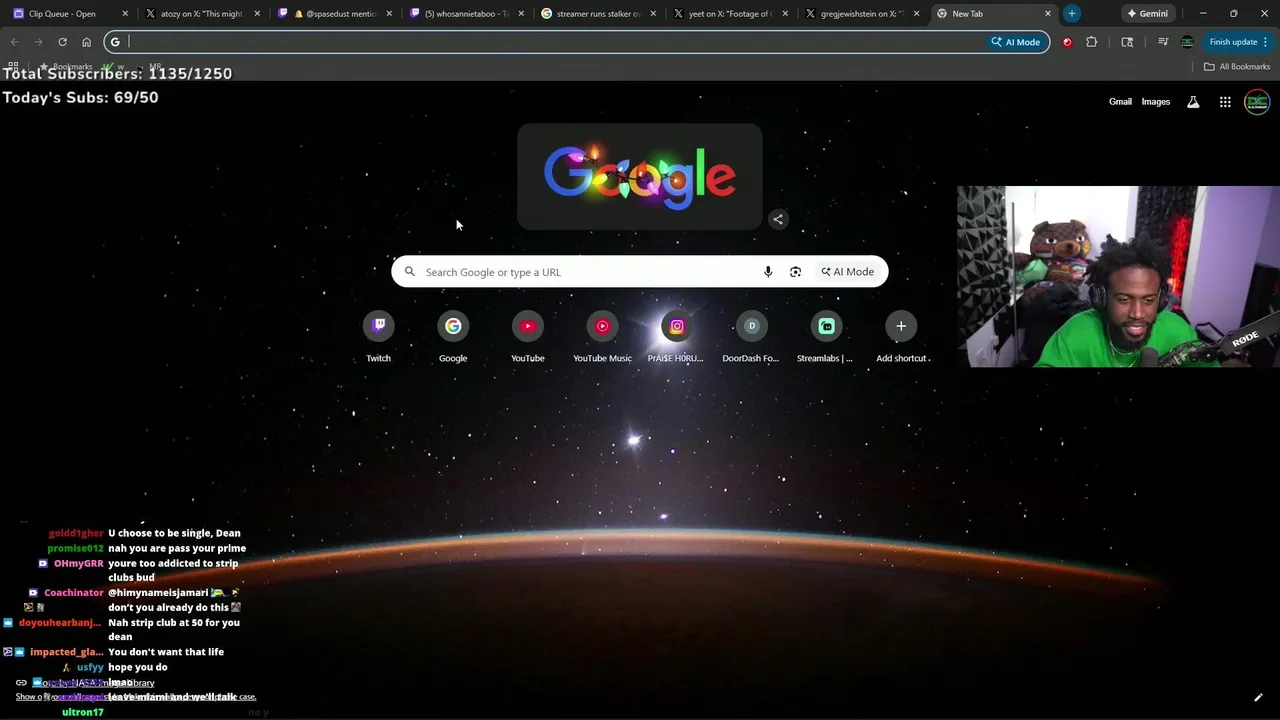The height and width of the screenshot is (720, 1280).
Task: Open Search Labs flask icon
Action: click(x=1193, y=102)
